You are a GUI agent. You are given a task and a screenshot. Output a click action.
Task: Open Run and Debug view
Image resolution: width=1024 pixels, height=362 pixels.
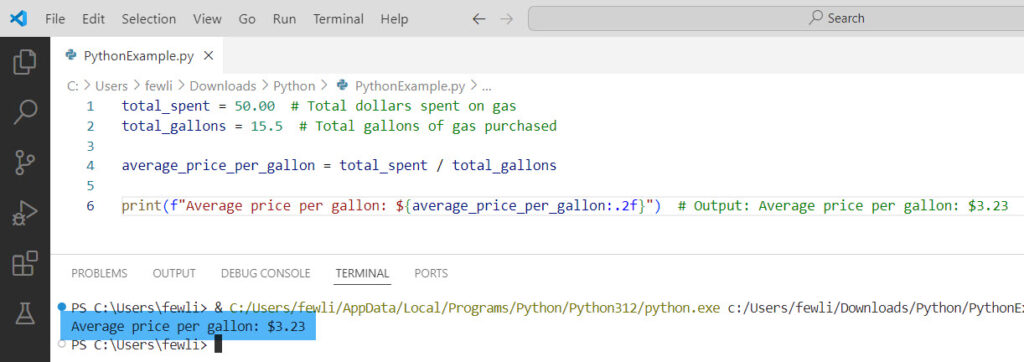[25, 213]
